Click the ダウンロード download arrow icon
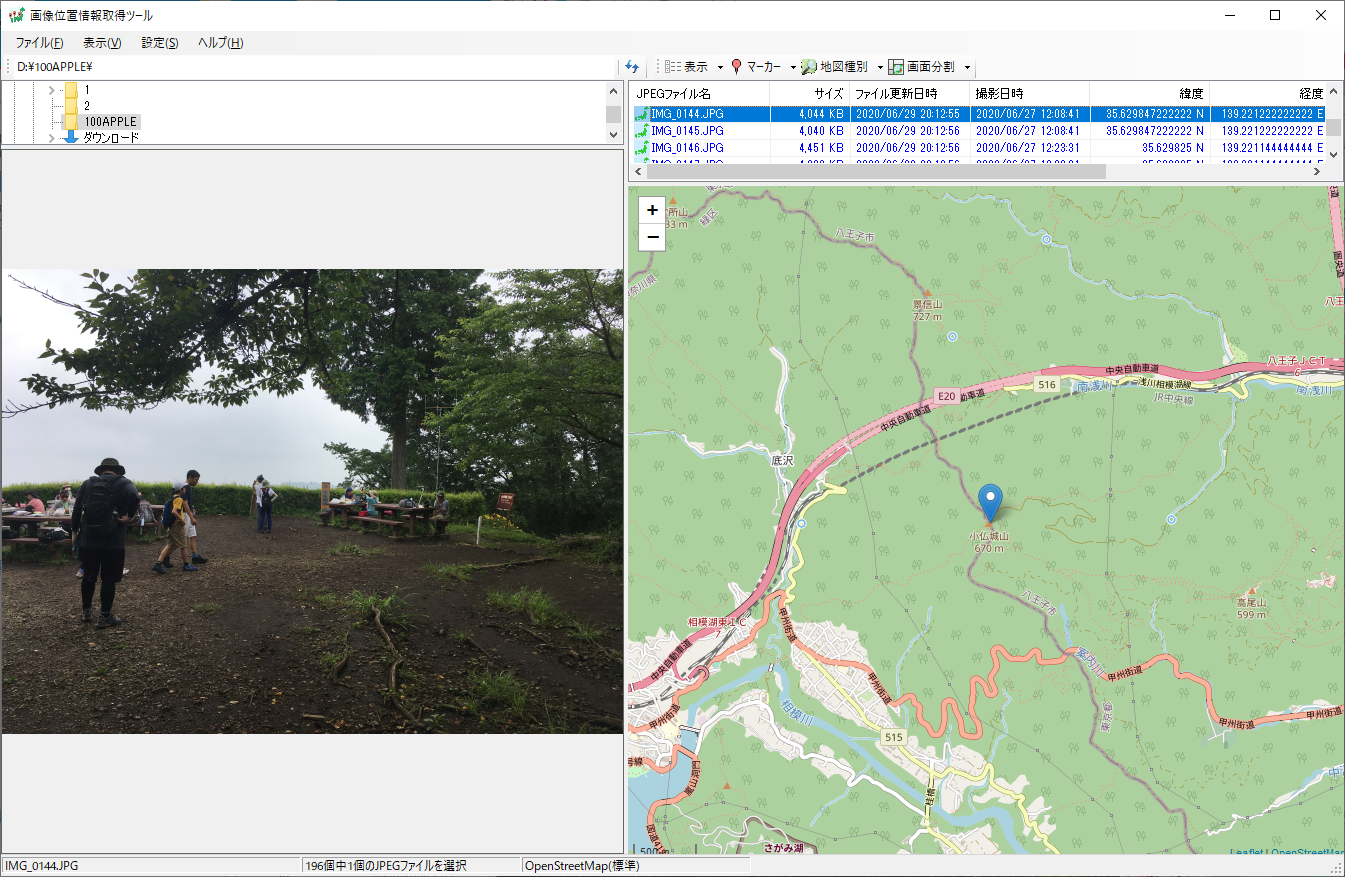The image size is (1345, 877). 71,137
